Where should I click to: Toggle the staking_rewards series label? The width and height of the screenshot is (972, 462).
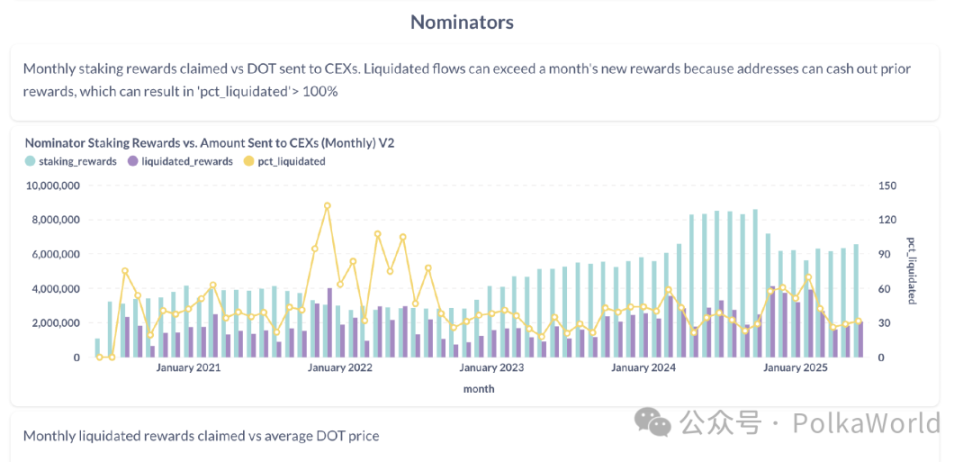pos(78,161)
